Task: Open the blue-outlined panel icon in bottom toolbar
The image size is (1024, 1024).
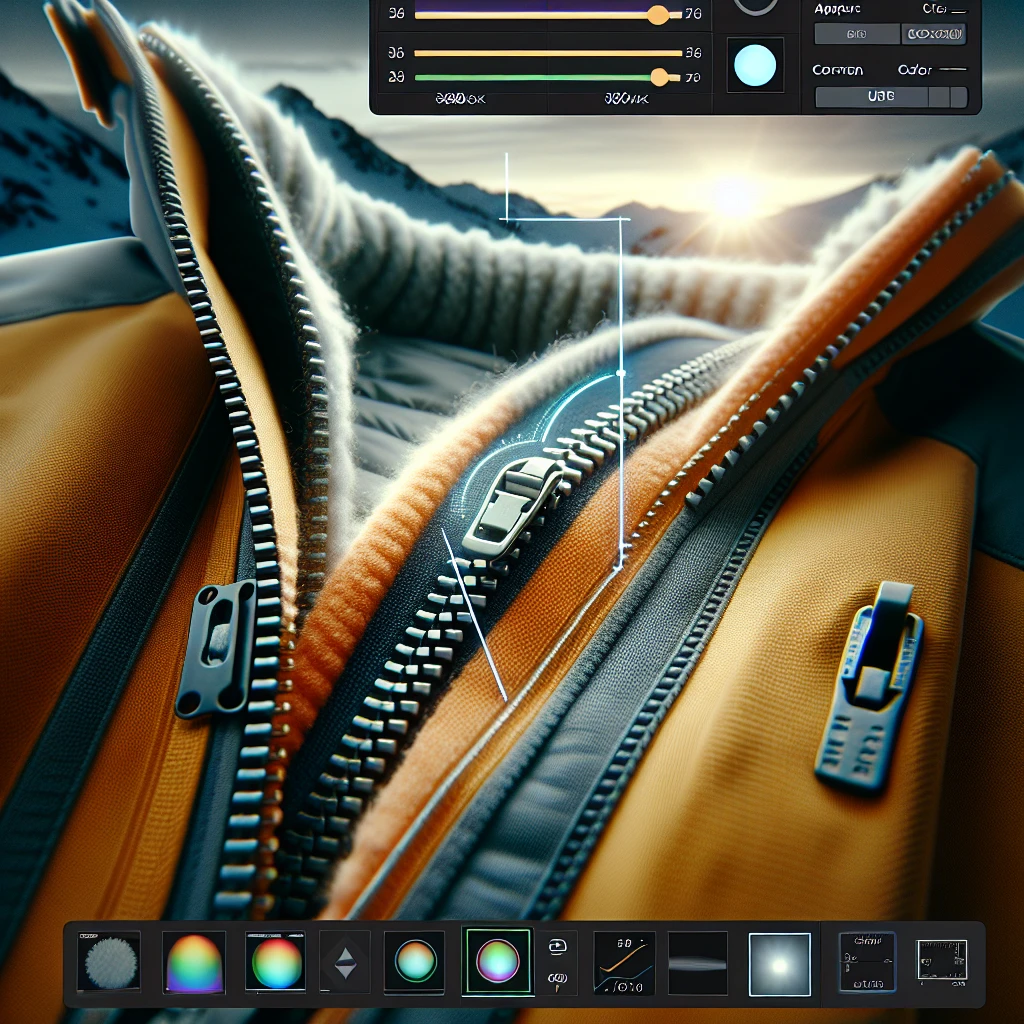Action: [x=867, y=961]
